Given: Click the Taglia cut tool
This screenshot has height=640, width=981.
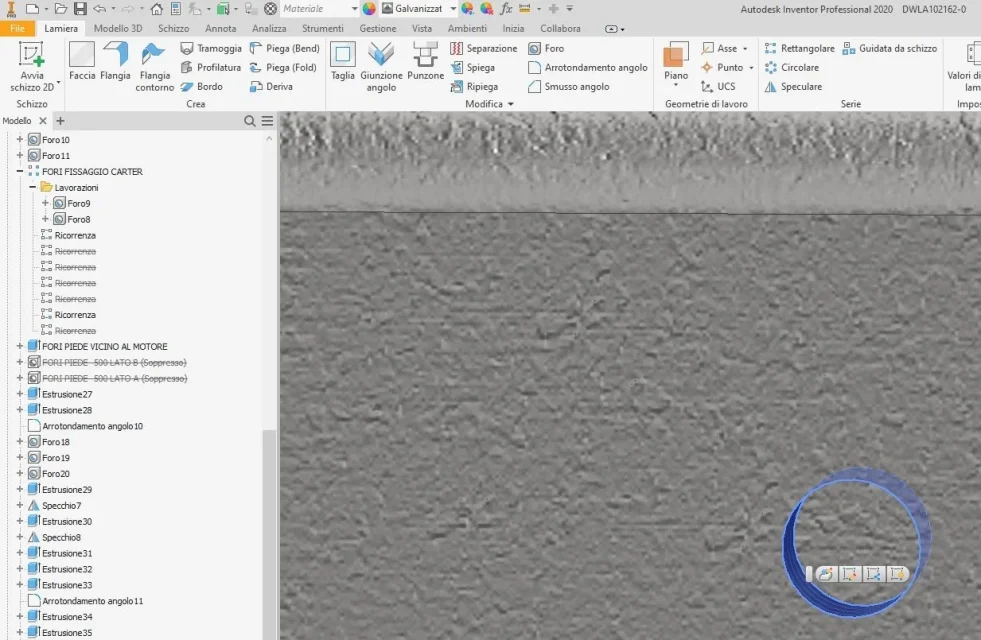Looking at the screenshot, I should point(342,61).
